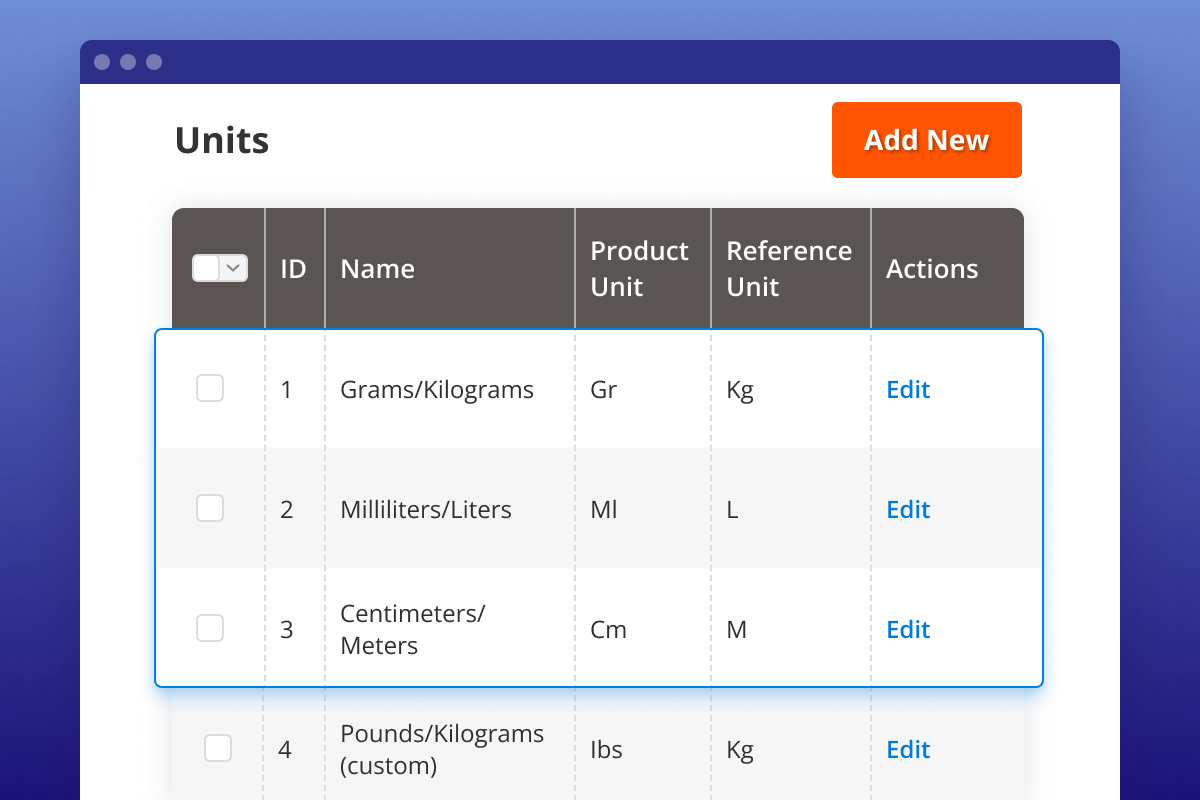Image resolution: width=1200 pixels, height=800 pixels.
Task: Click the Units page heading
Action: click(222, 140)
